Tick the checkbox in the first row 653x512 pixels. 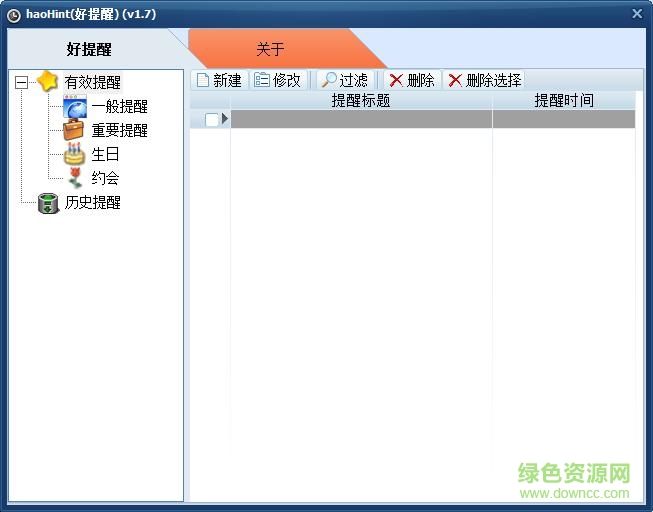211,120
